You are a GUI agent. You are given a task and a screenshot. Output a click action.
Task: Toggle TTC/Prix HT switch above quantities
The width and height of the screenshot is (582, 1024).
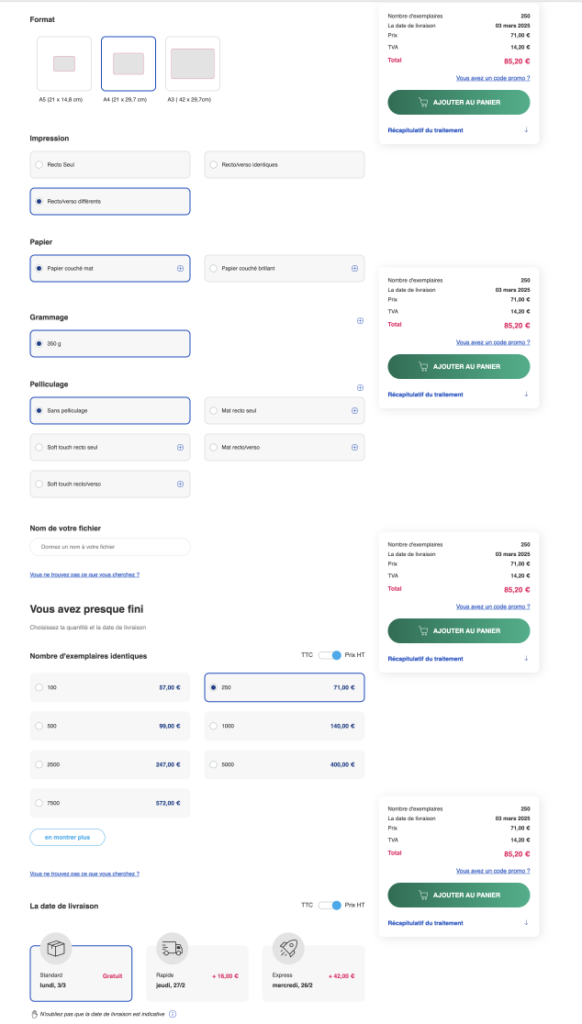click(x=330, y=655)
